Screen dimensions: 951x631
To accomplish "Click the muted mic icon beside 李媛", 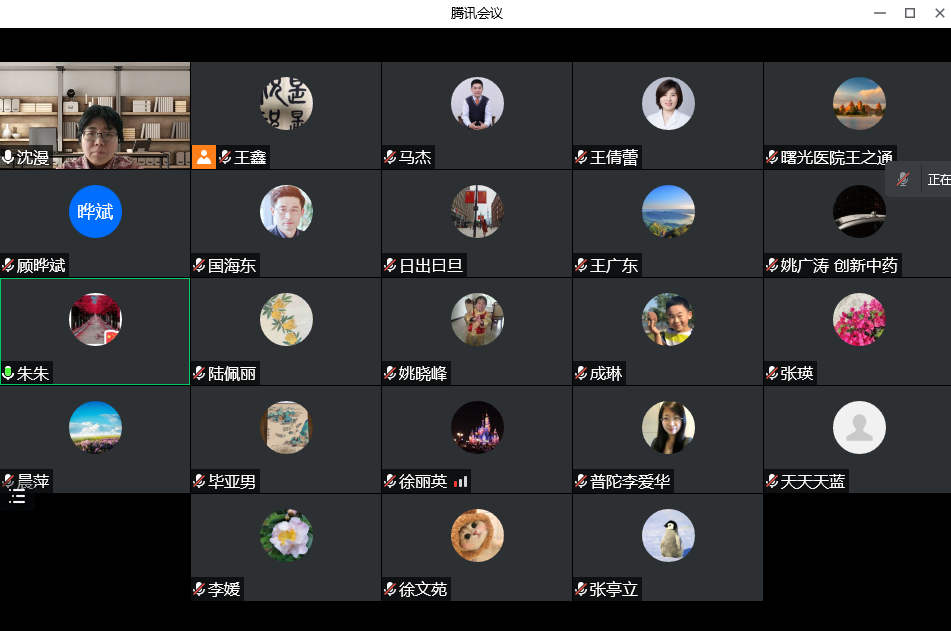I will 199,590.
